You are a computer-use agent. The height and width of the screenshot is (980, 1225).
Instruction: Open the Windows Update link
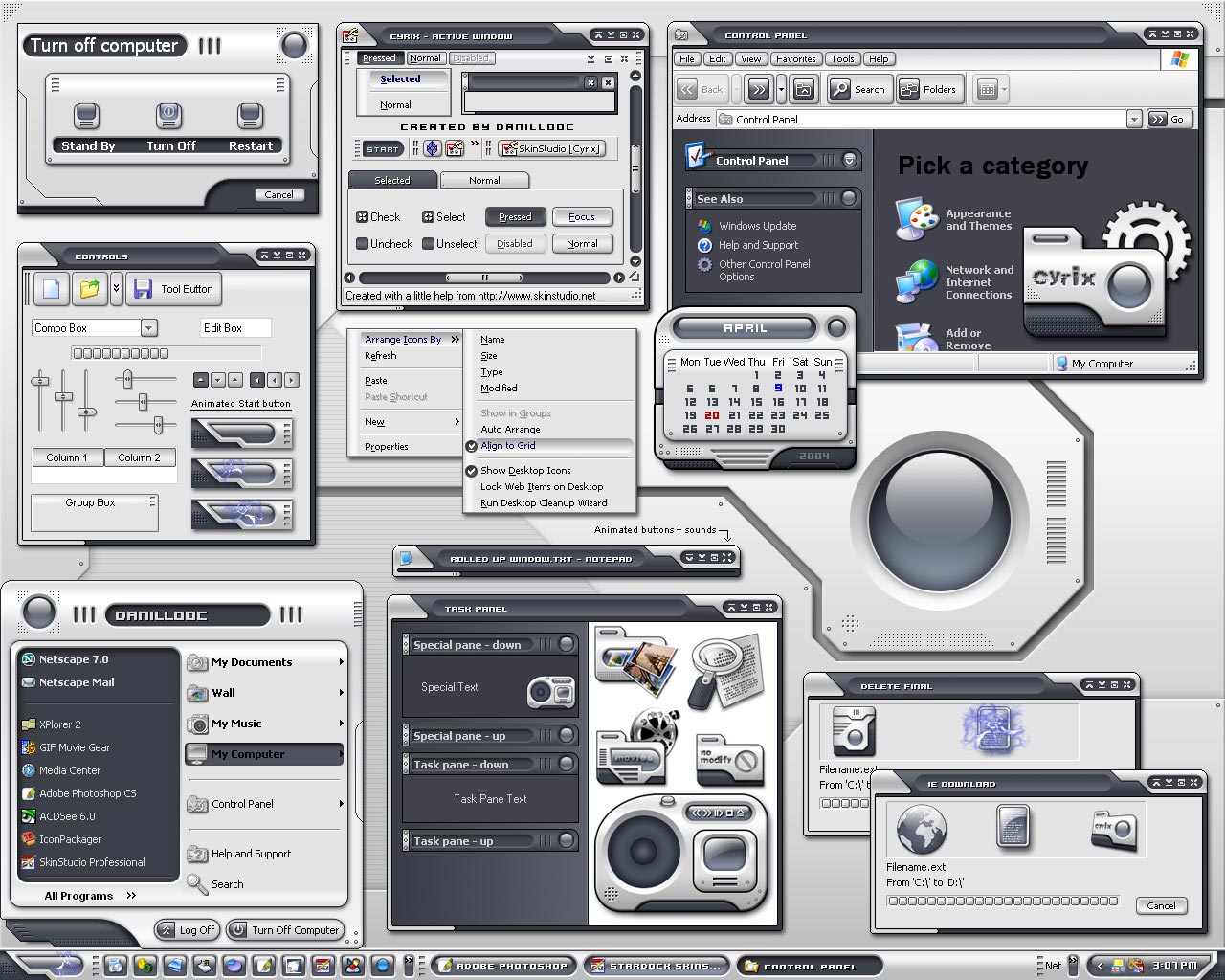point(757,226)
